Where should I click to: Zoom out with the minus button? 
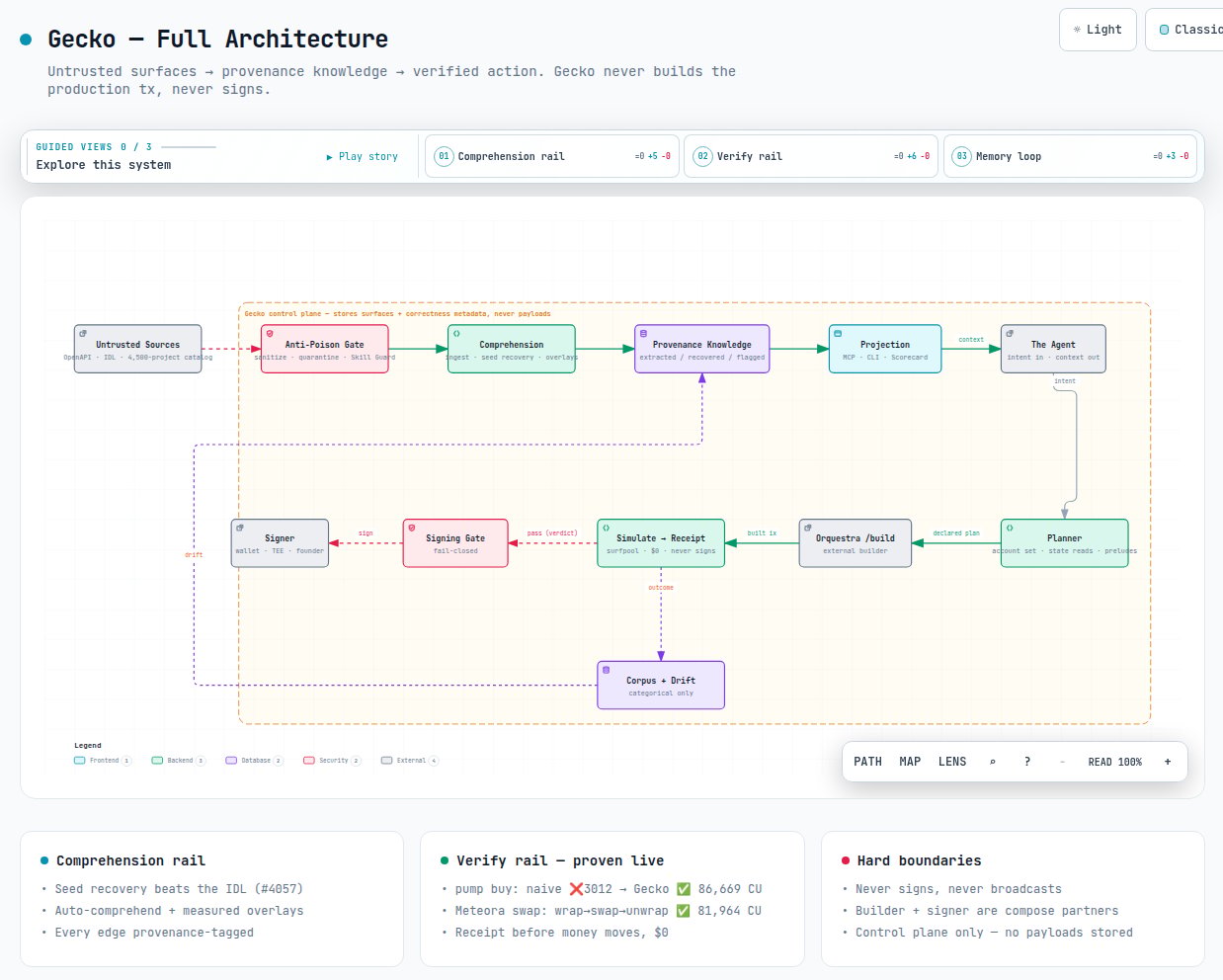click(1062, 762)
